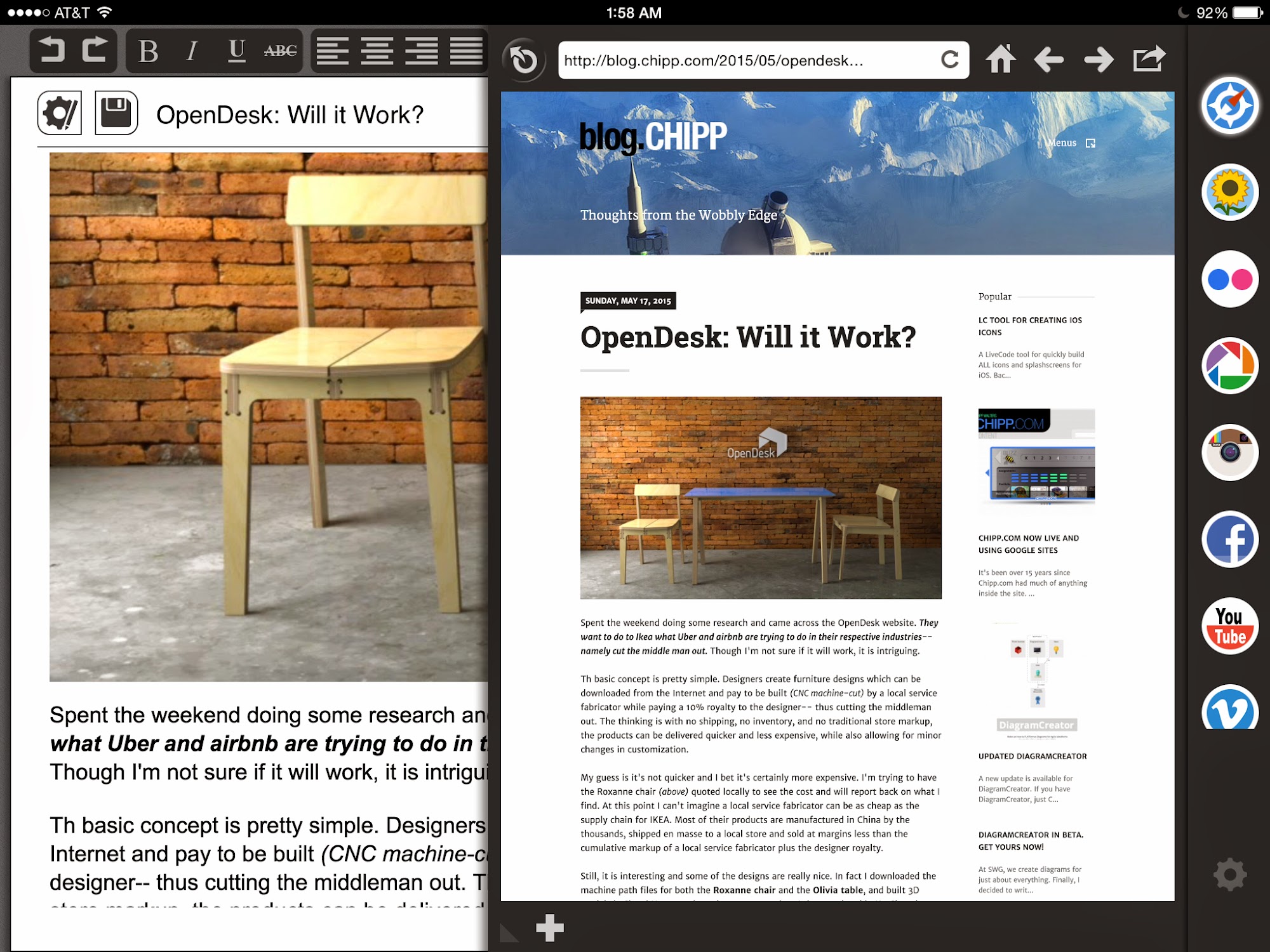The image size is (1270, 952).
Task: Center-align the text
Action: click(377, 51)
